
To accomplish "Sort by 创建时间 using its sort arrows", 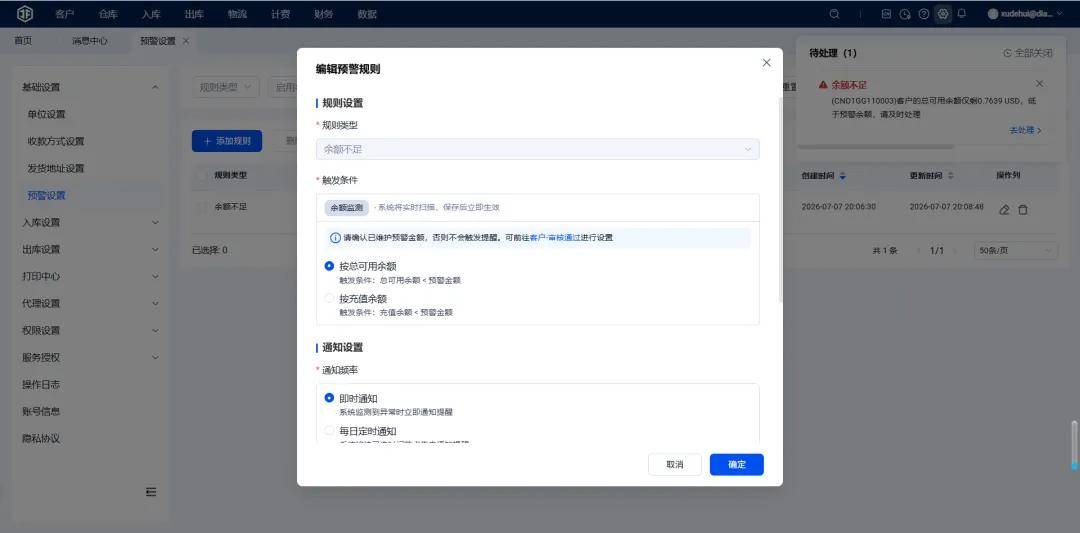I will pyautogui.click(x=842, y=176).
